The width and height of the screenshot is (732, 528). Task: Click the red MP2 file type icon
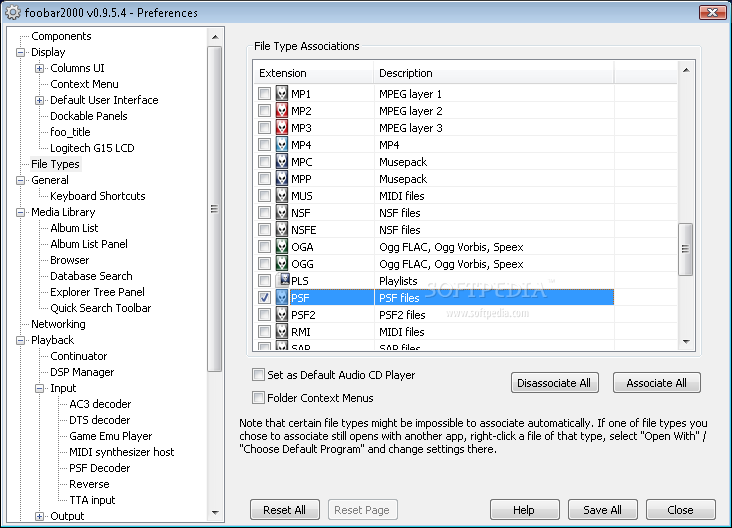(x=282, y=110)
